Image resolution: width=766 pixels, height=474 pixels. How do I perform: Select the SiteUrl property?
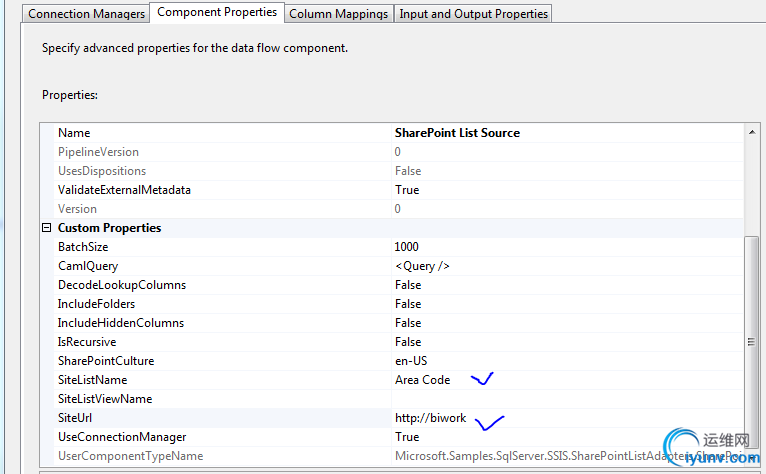click(x=75, y=418)
